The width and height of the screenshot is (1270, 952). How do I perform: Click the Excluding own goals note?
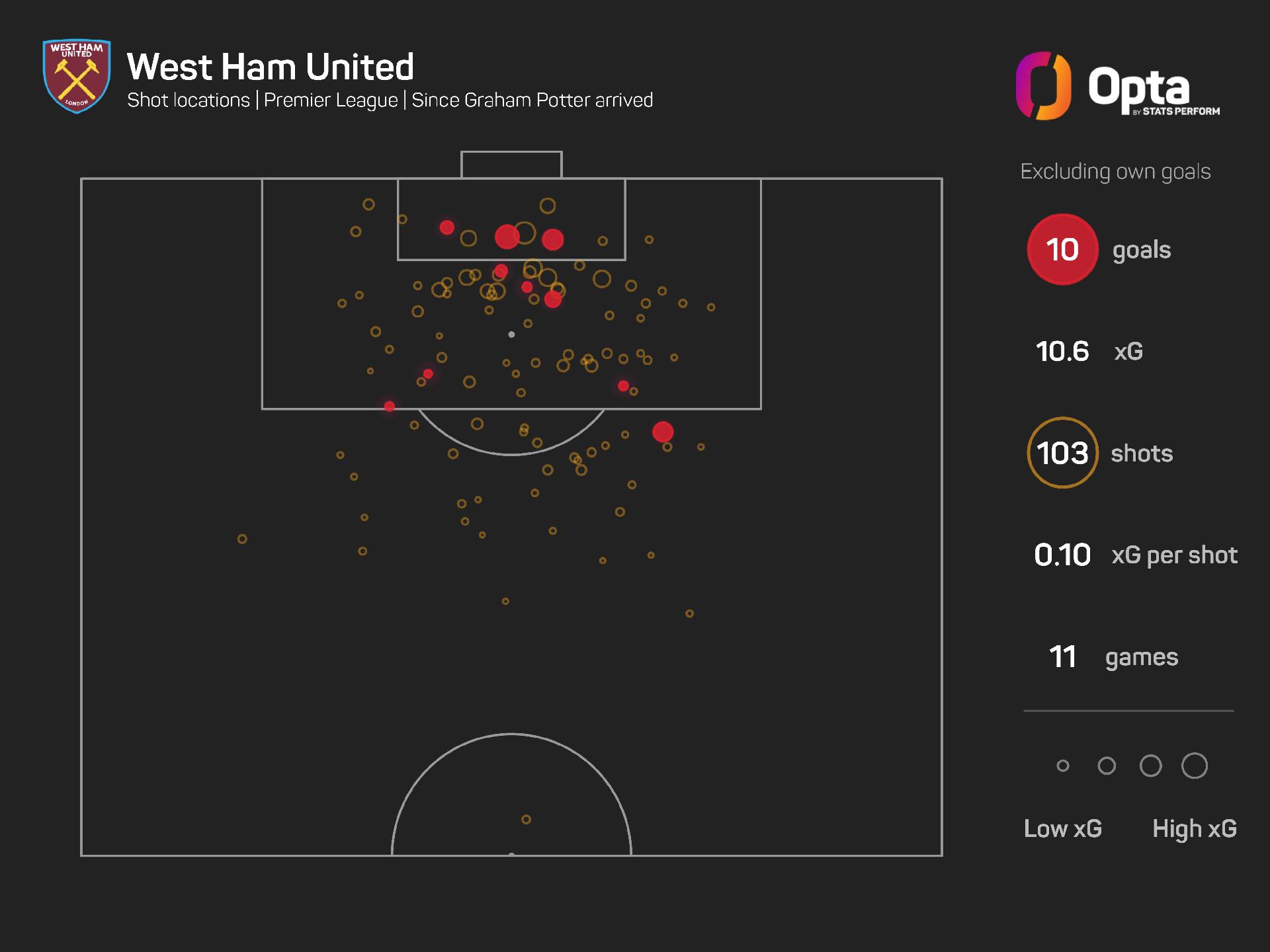pyautogui.click(x=1115, y=171)
